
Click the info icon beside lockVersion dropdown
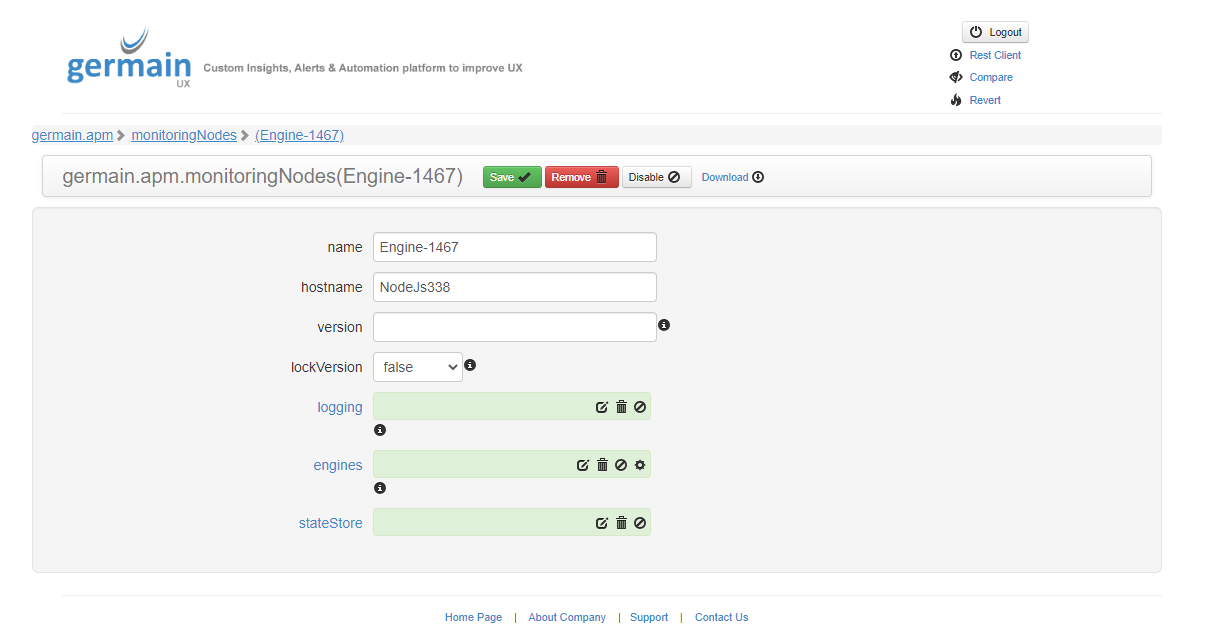tap(470, 365)
